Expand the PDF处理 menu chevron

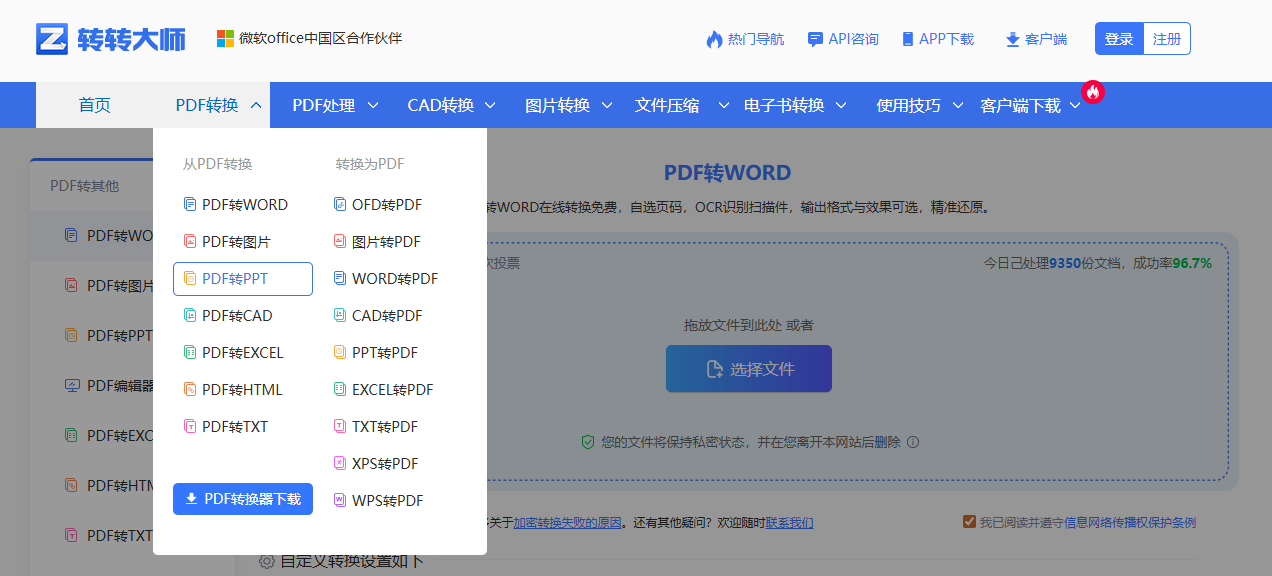click(373, 105)
